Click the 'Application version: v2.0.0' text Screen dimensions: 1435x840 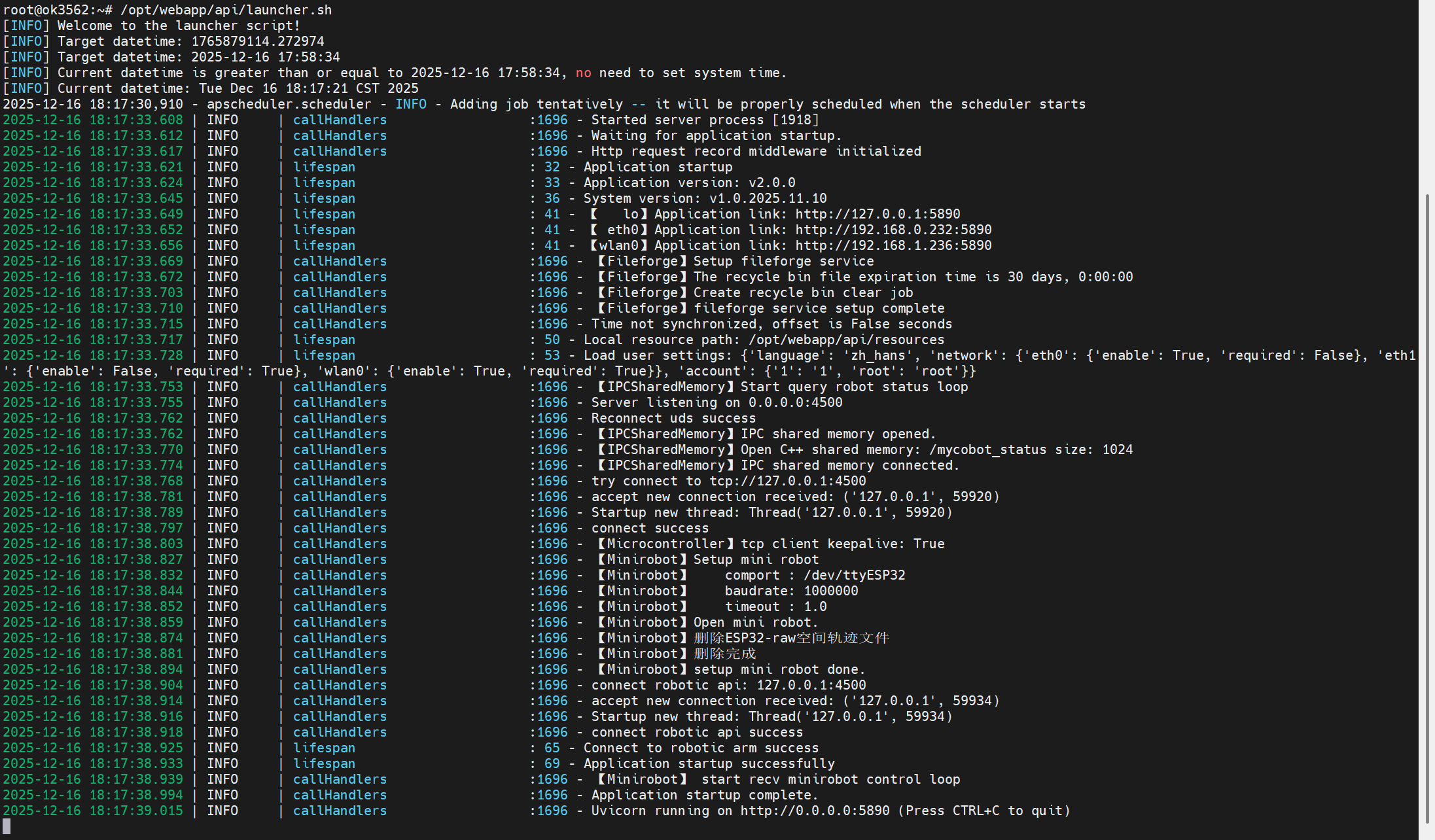pyautogui.click(x=689, y=183)
